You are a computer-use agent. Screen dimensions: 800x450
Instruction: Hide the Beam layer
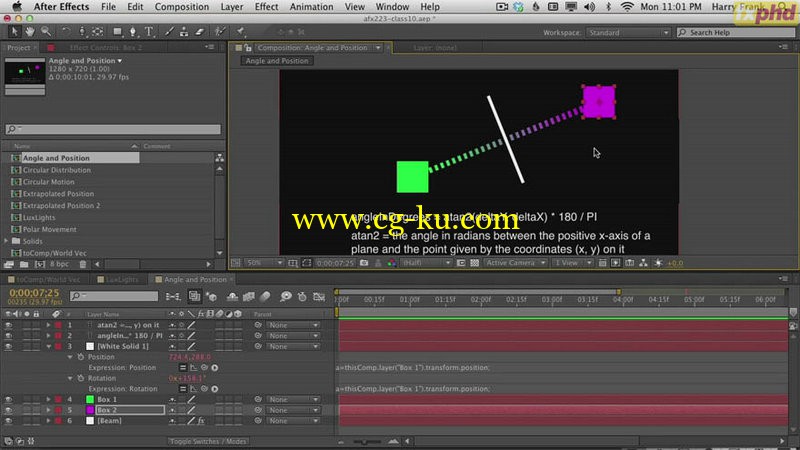tap(8, 421)
